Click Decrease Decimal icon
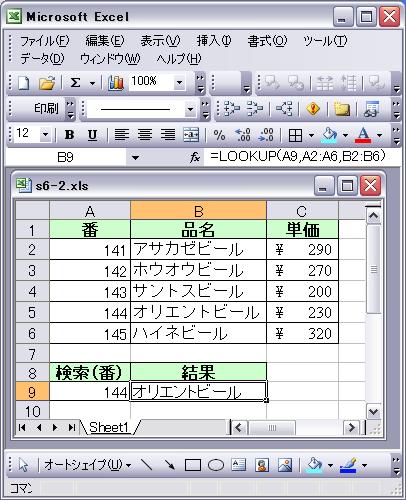The width and height of the screenshot is (406, 500). (266, 135)
